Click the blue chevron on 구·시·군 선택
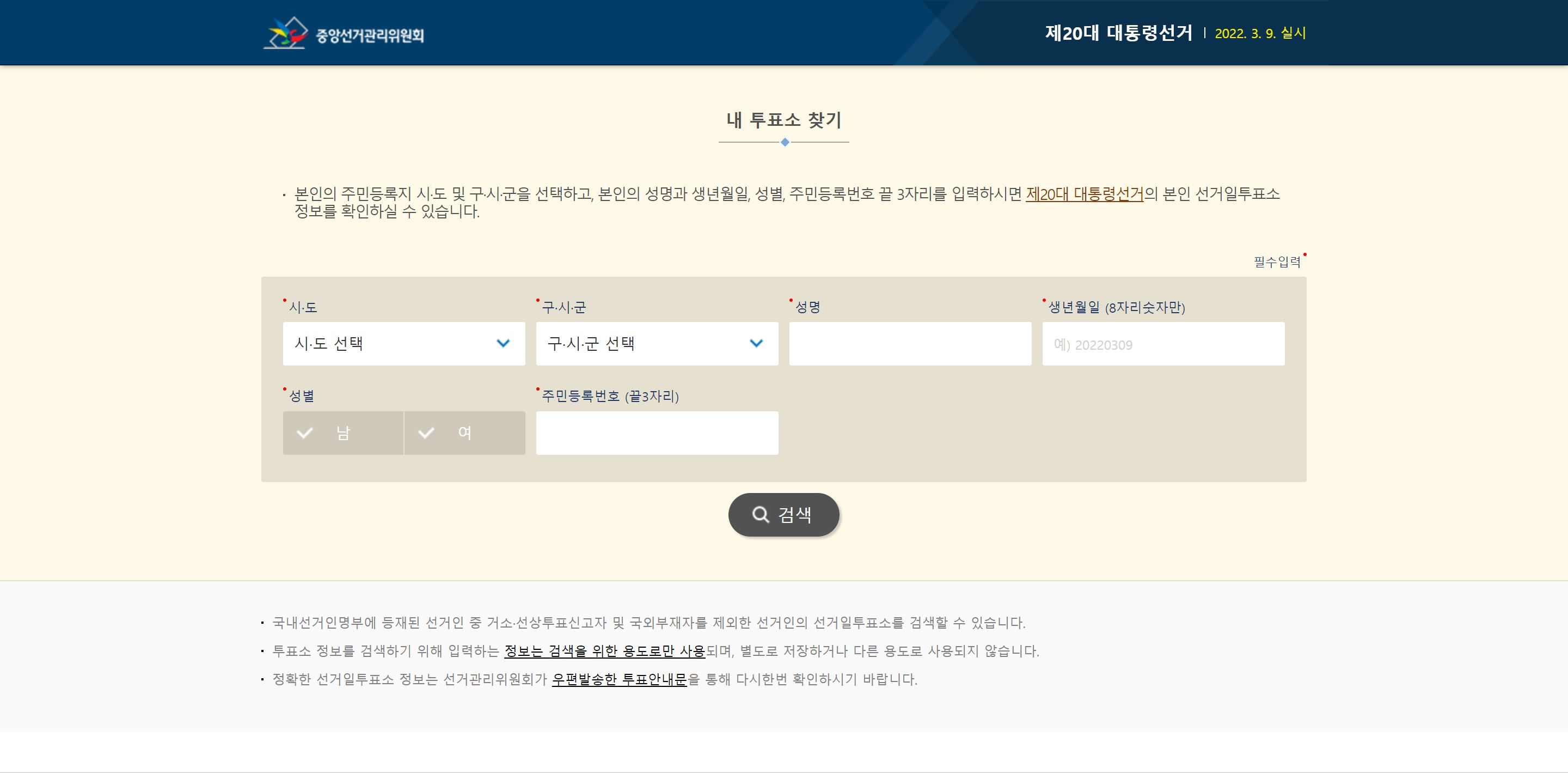The image size is (1568, 773). [756, 344]
